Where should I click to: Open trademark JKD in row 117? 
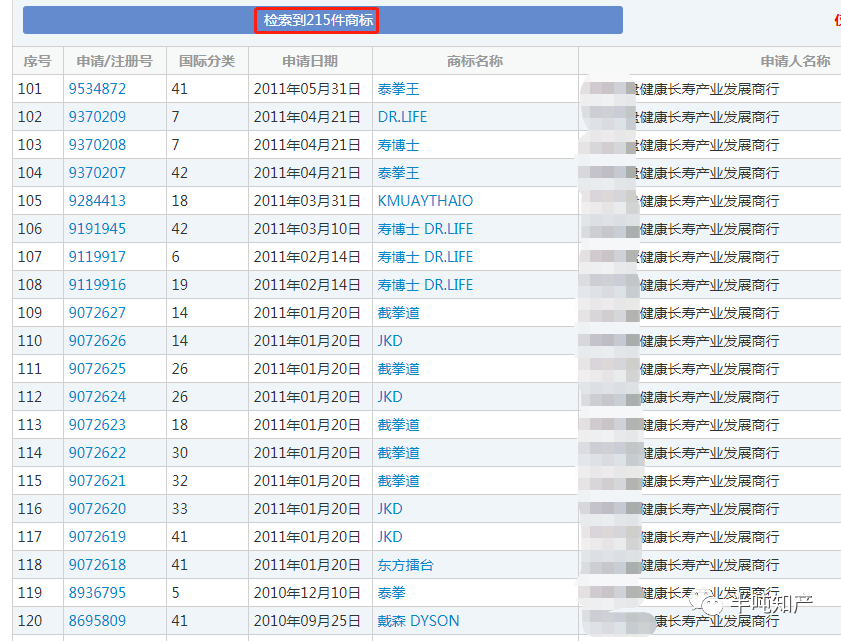[x=390, y=536]
